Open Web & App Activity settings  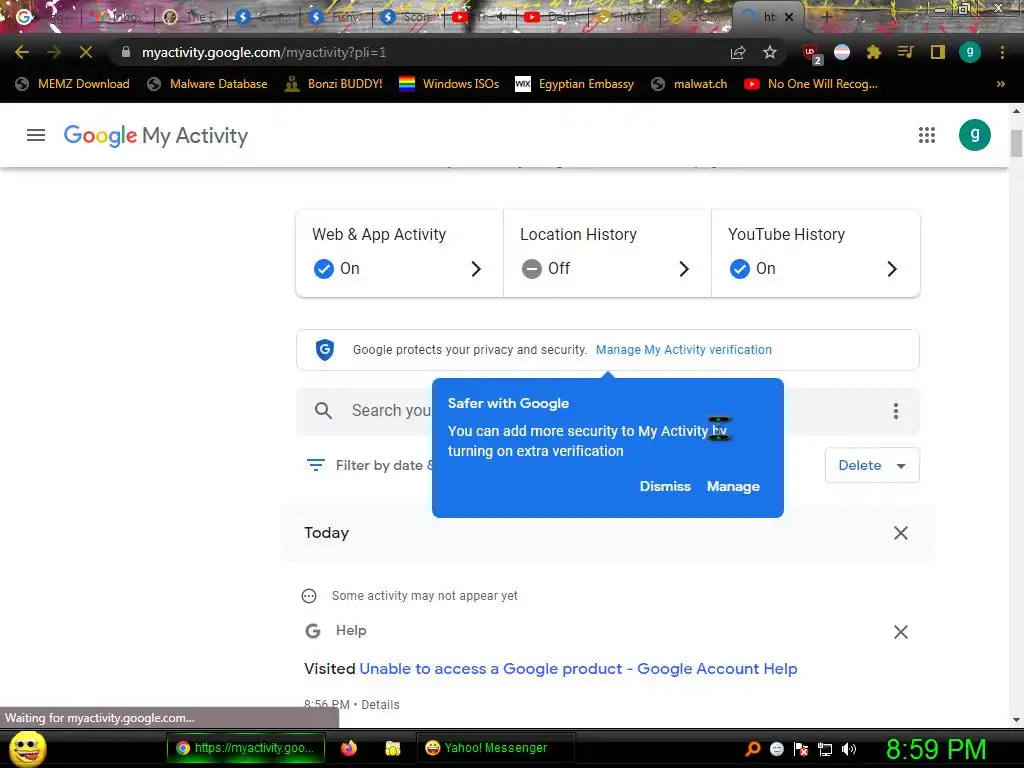tap(399, 253)
